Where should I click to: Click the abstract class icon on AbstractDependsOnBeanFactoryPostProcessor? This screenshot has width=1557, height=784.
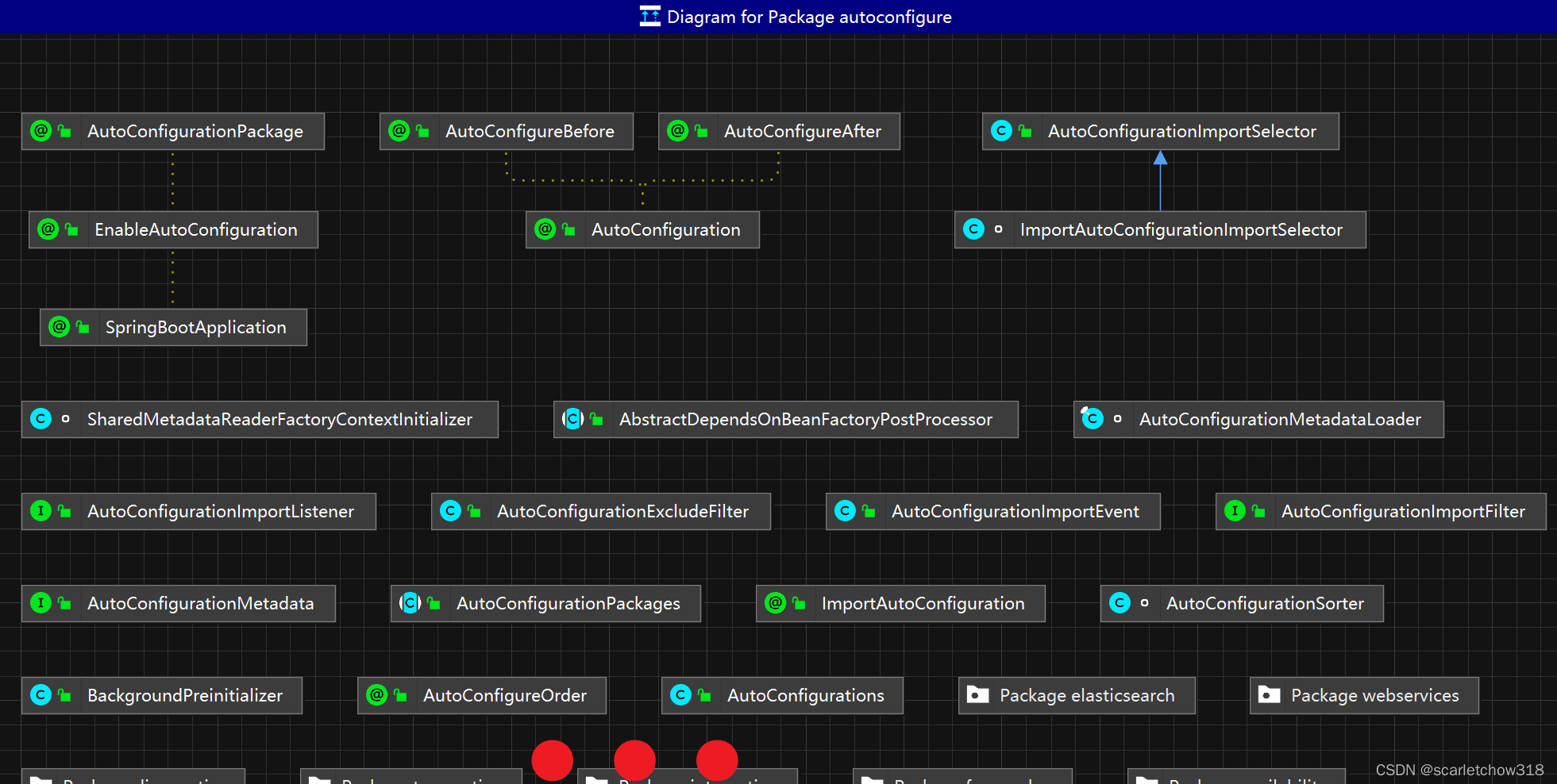[572, 419]
